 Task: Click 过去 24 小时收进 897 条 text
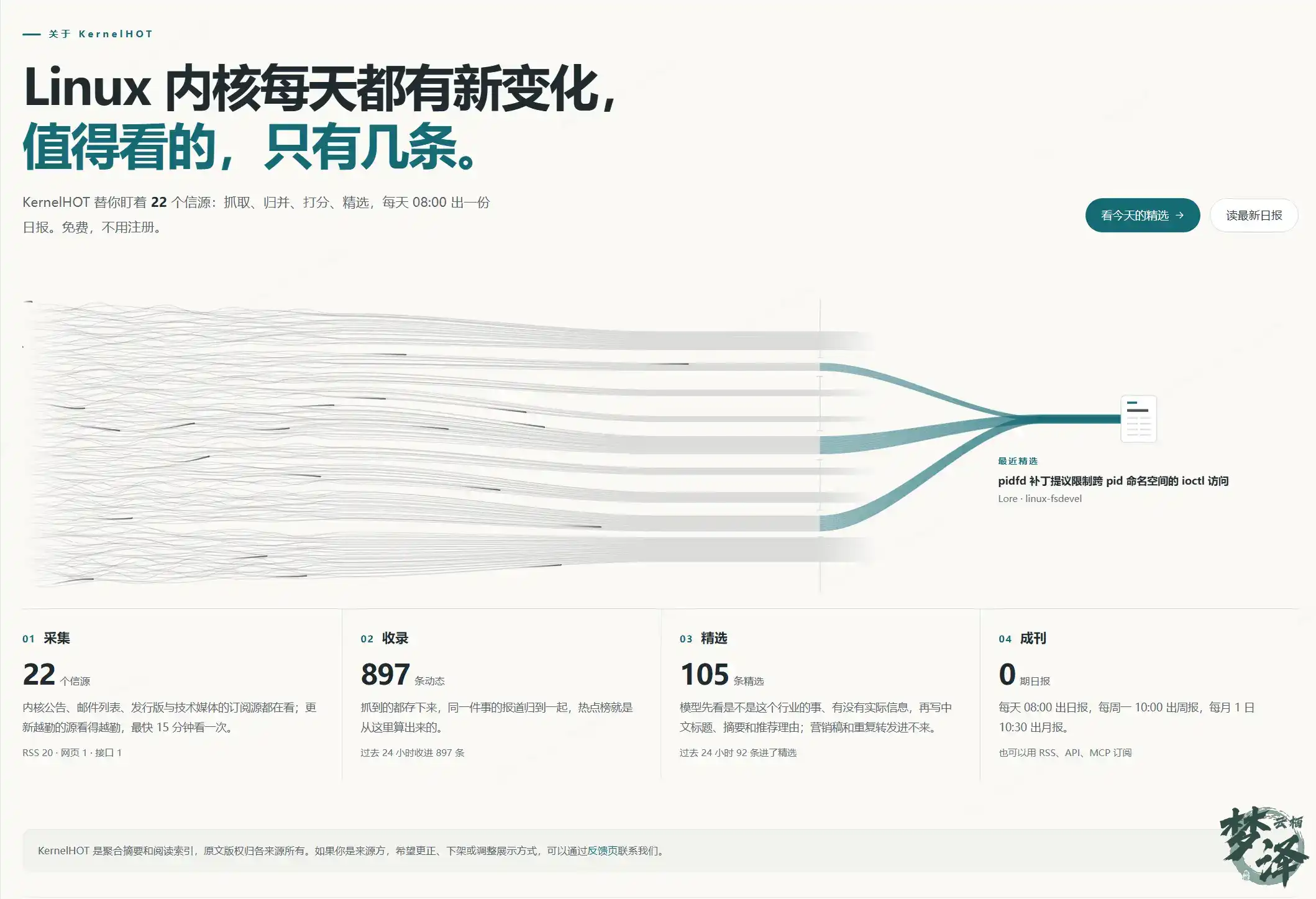(413, 752)
